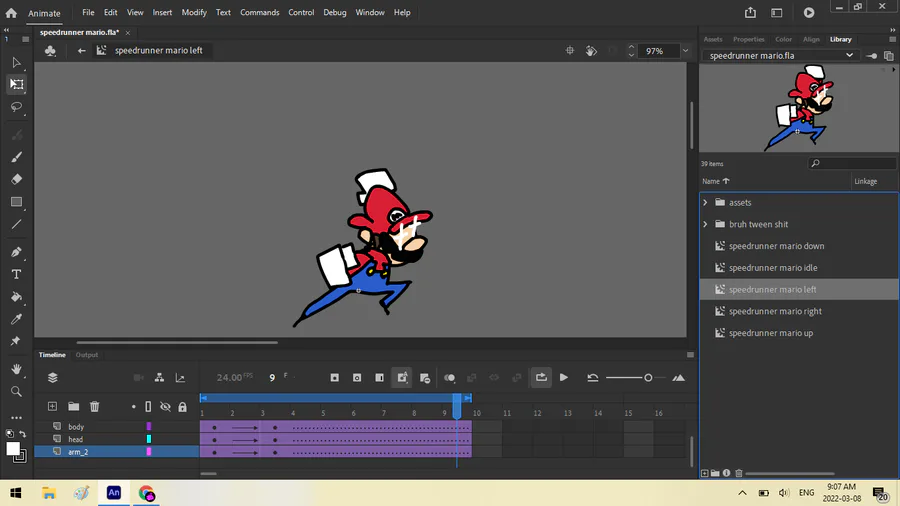Select the Asset Warp pin tool
Screen dimensions: 900x506
pyautogui.click(x=16, y=341)
